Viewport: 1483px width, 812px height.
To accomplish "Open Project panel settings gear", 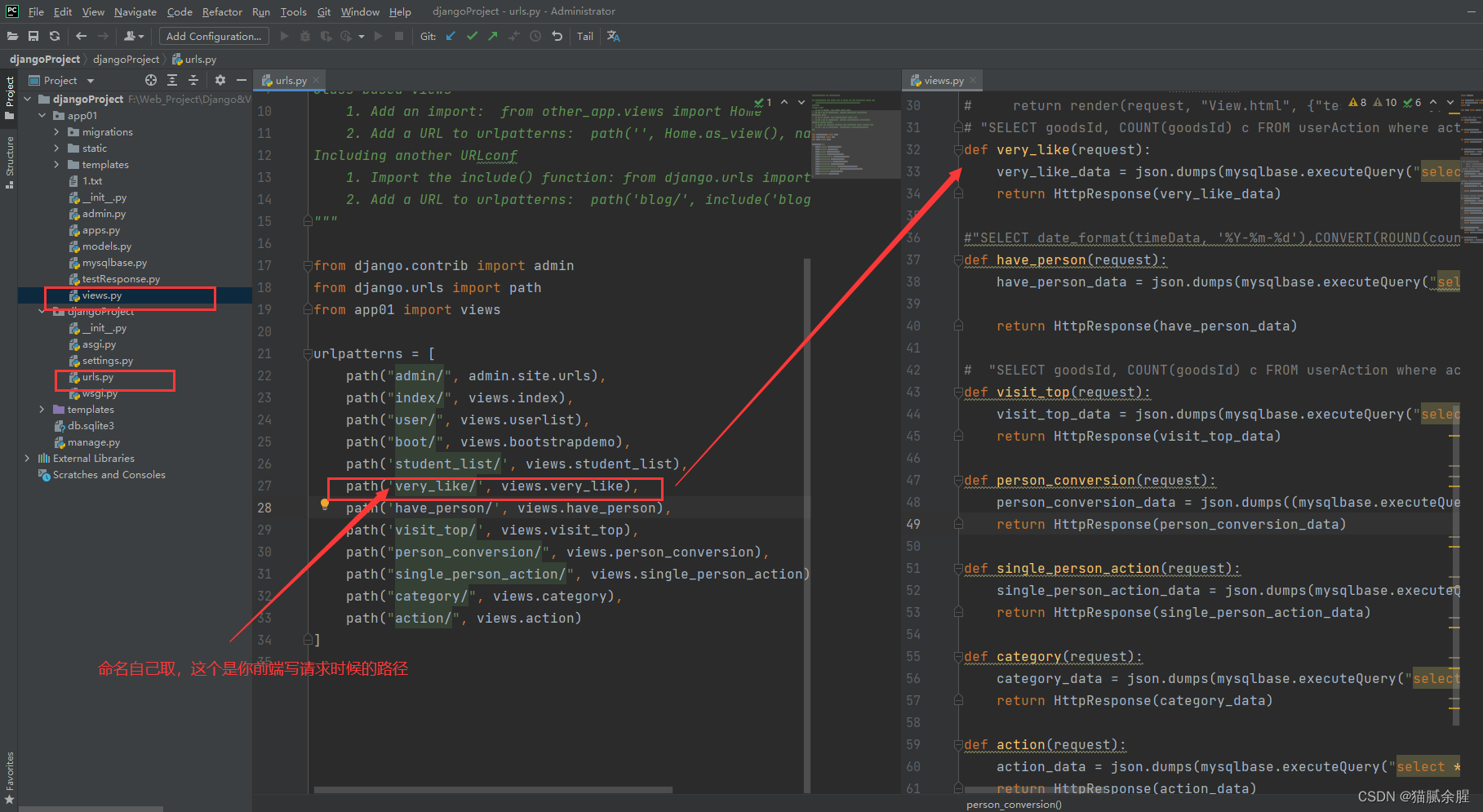I will 220,80.
